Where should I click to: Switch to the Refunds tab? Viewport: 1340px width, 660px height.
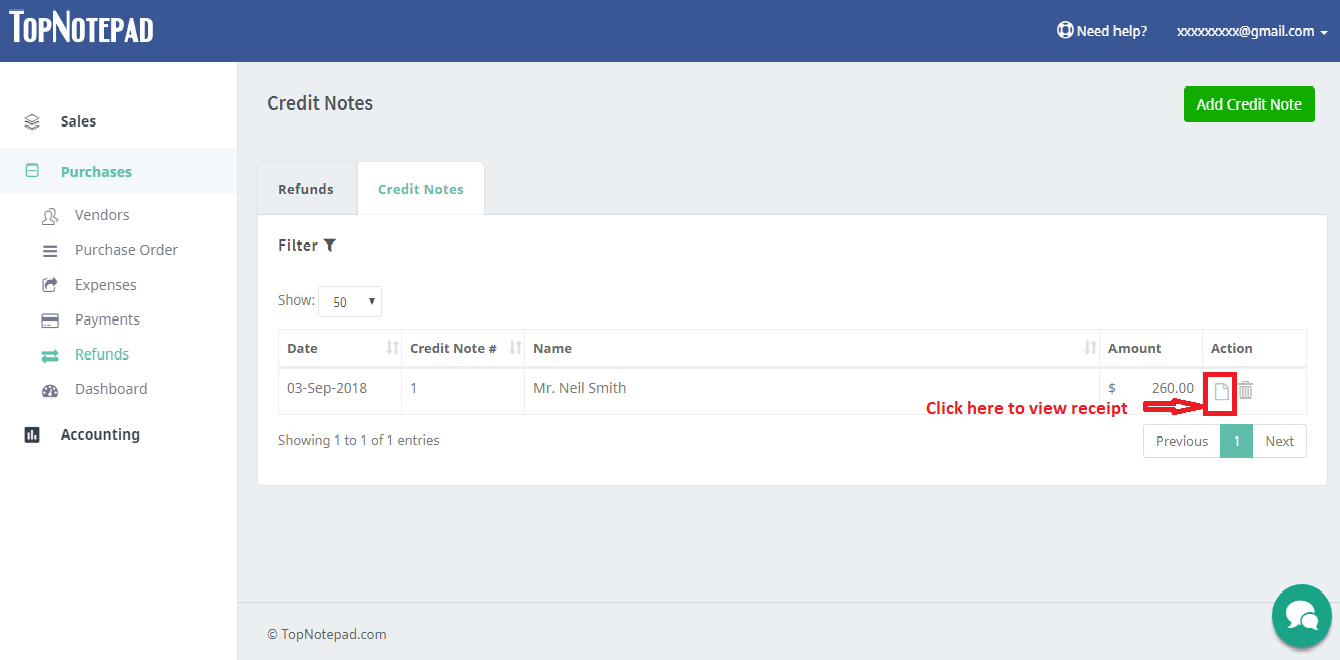click(306, 189)
